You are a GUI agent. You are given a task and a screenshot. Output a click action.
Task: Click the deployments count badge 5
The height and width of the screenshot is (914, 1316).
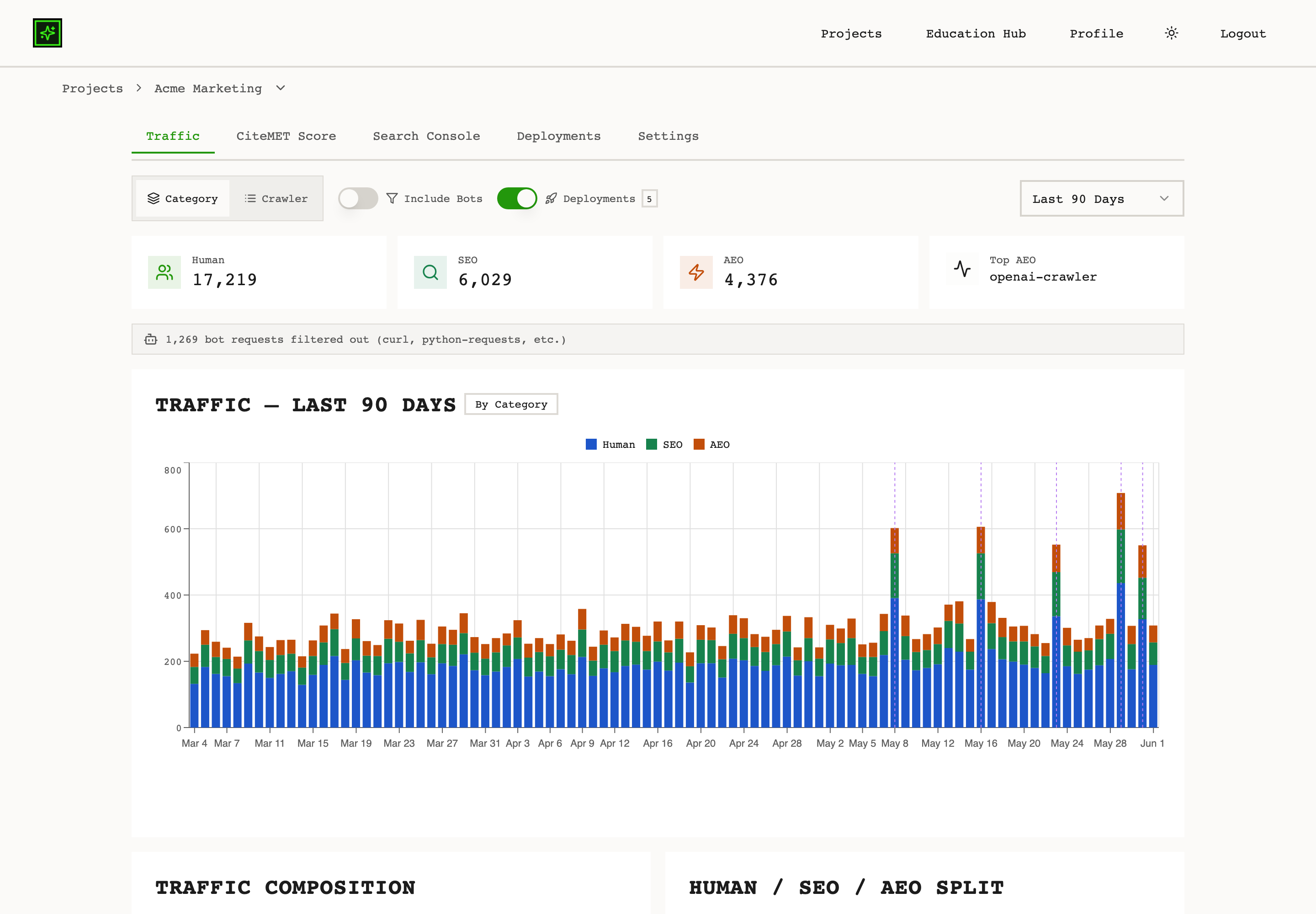(x=649, y=199)
